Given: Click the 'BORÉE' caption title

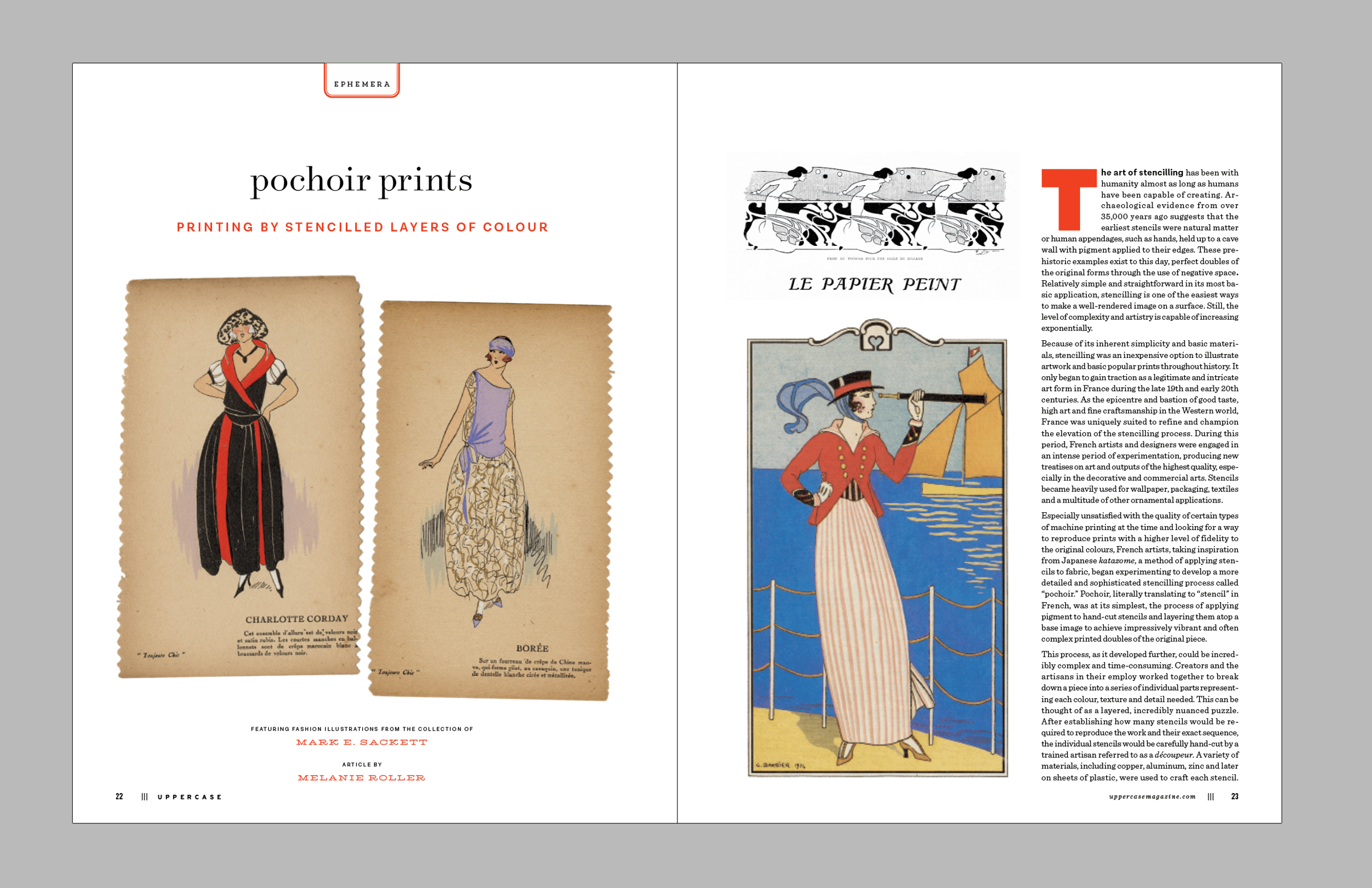Looking at the screenshot, I should (532, 648).
